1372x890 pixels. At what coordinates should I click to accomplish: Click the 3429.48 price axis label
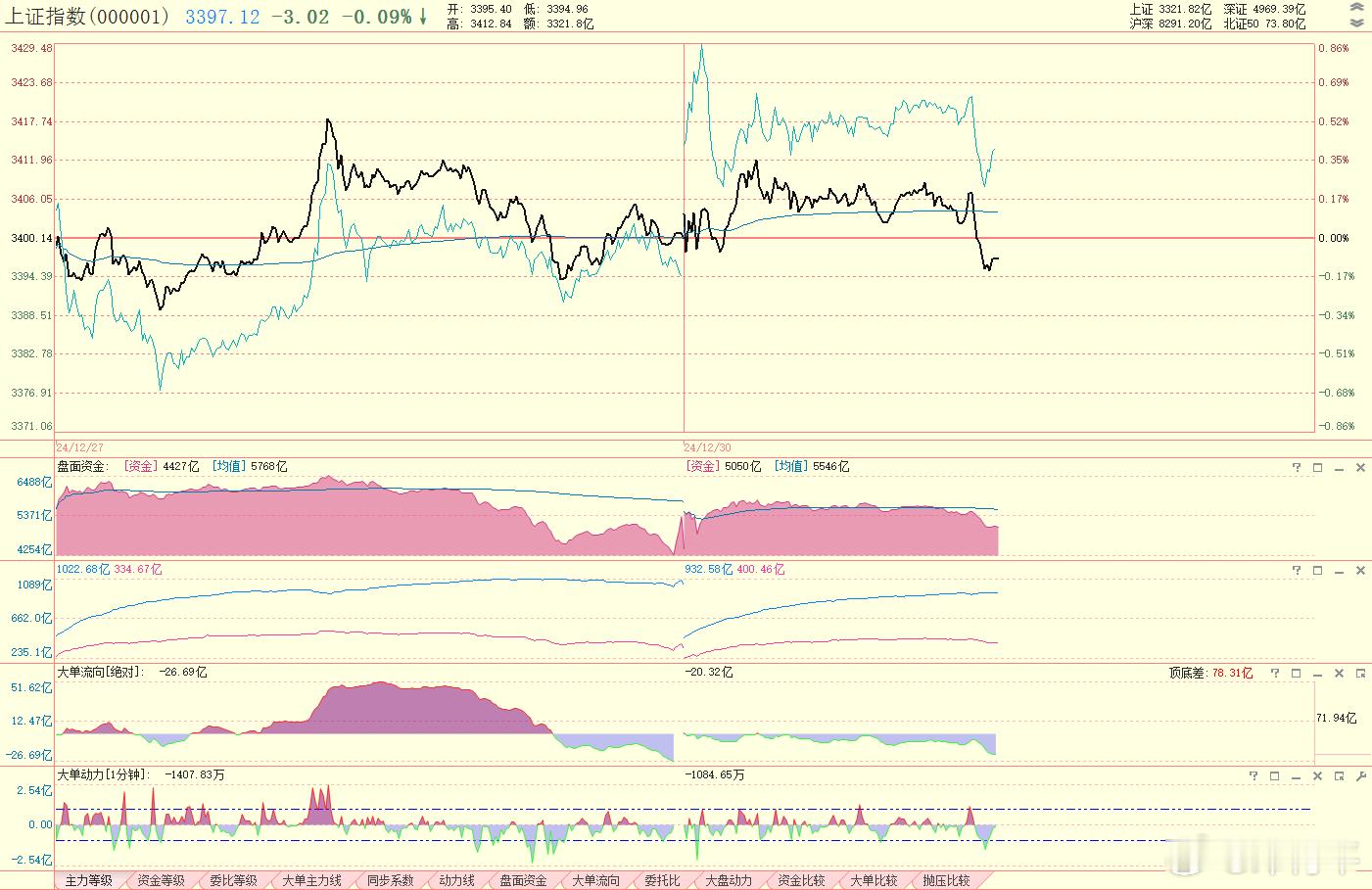click(32, 48)
